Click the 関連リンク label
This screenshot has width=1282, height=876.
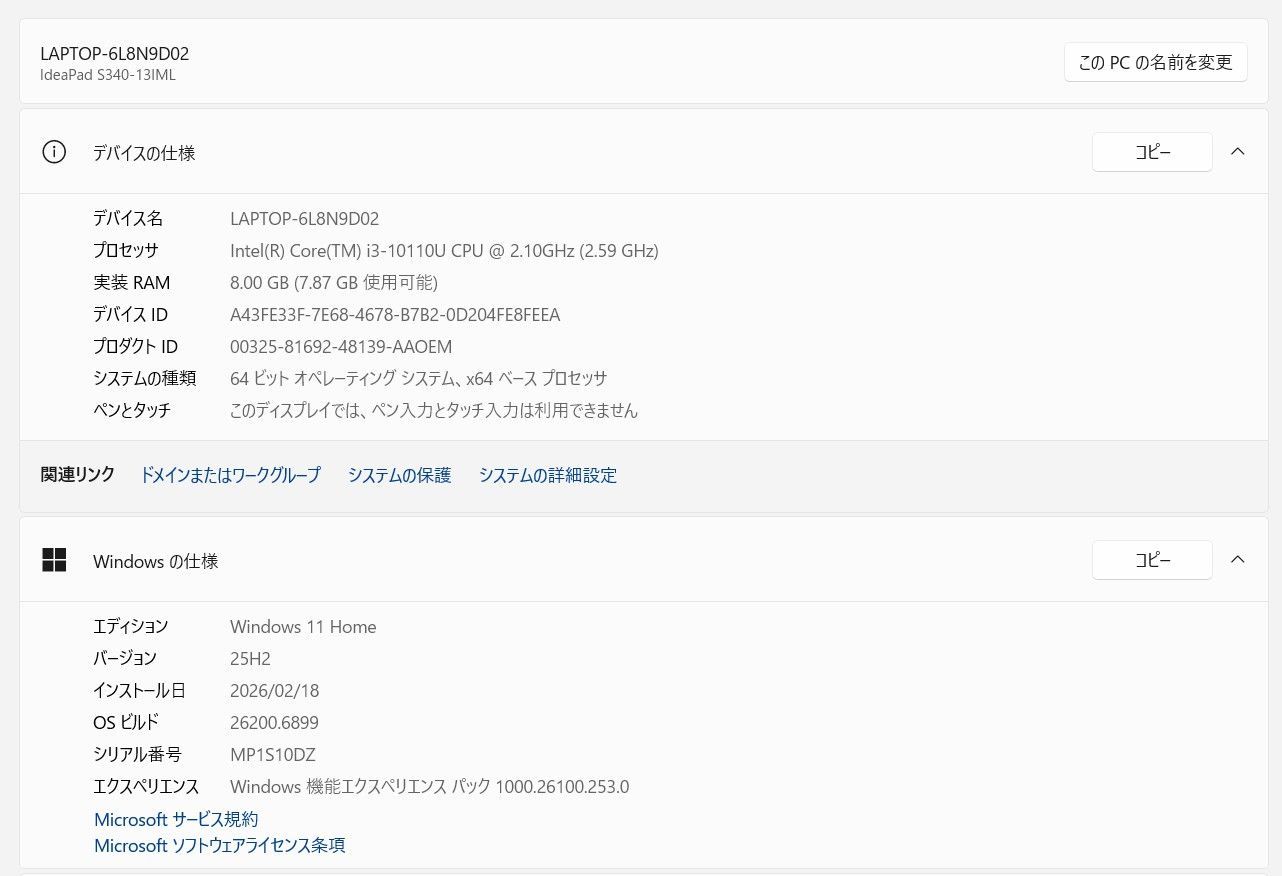78,474
